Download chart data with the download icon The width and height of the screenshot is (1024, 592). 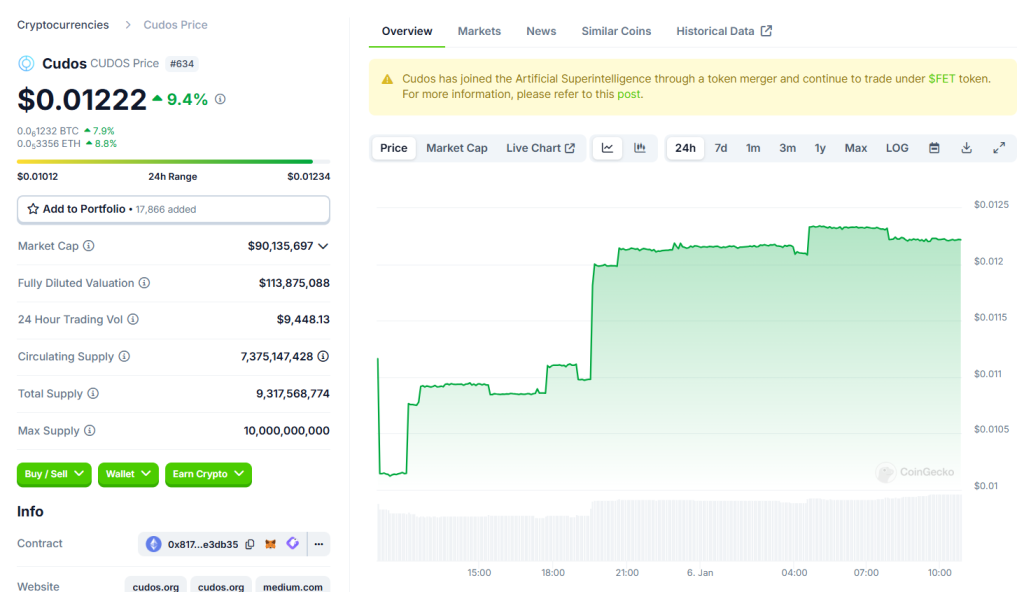966,148
